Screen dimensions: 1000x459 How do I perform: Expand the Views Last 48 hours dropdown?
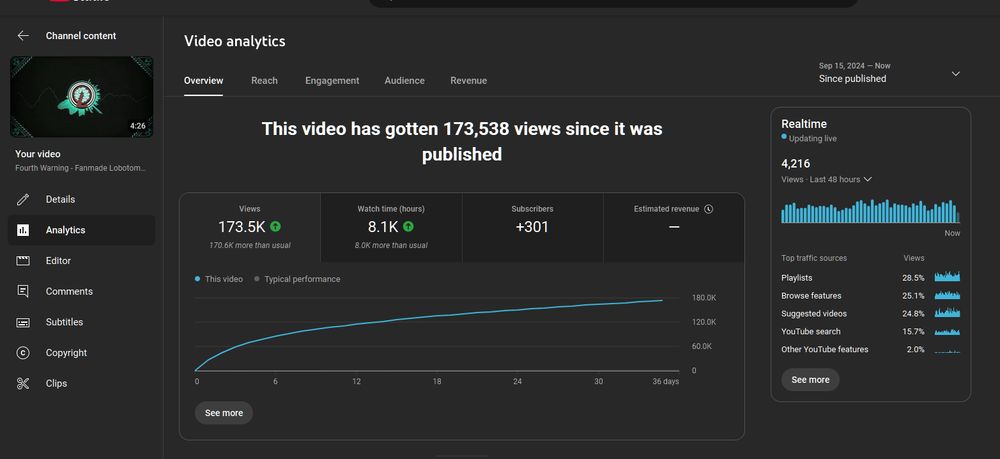[x=827, y=180]
